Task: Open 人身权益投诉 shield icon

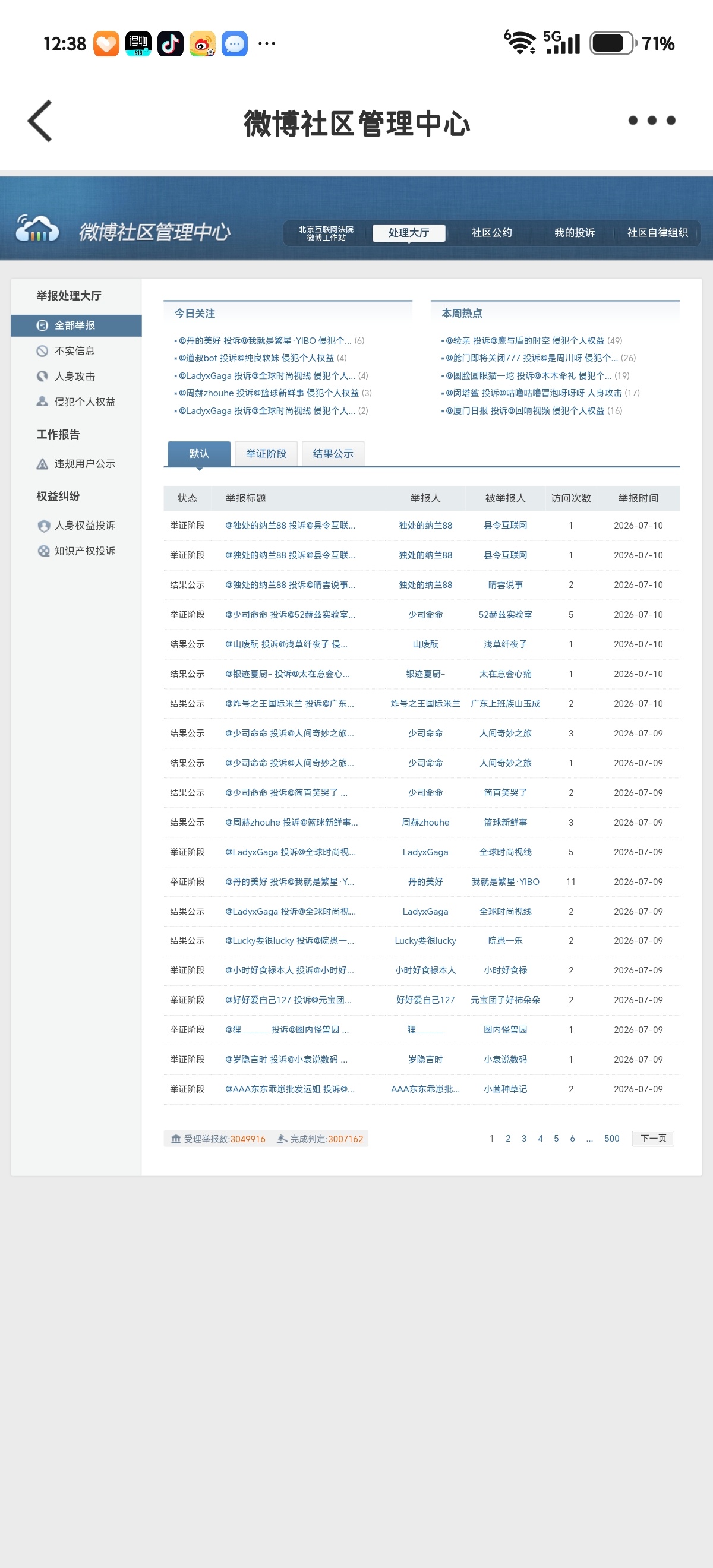Action: click(43, 526)
